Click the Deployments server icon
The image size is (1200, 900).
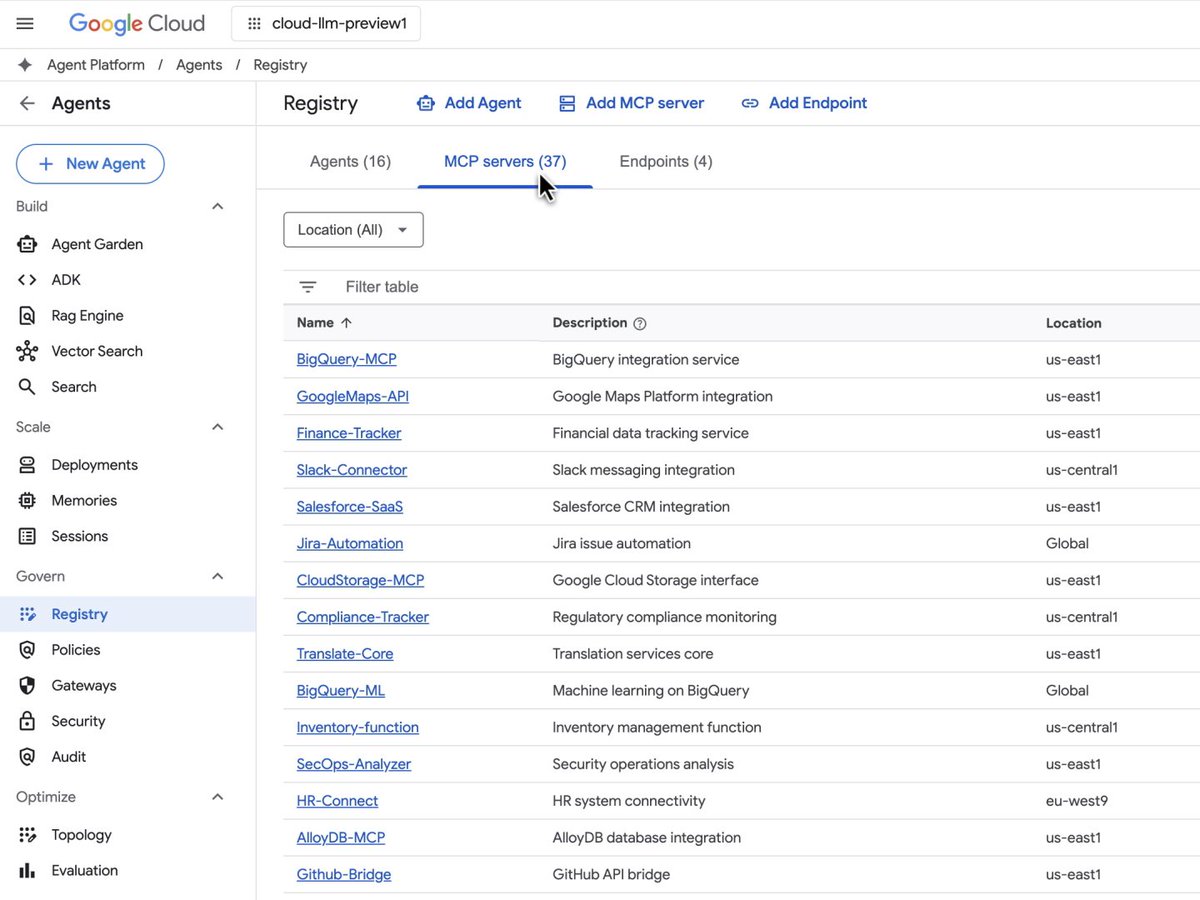coord(27,465)
